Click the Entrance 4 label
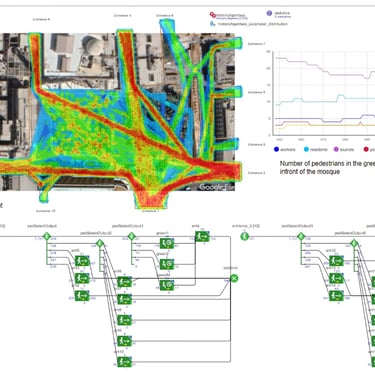The height and width of the screenshot is (375, 375). 41,19
